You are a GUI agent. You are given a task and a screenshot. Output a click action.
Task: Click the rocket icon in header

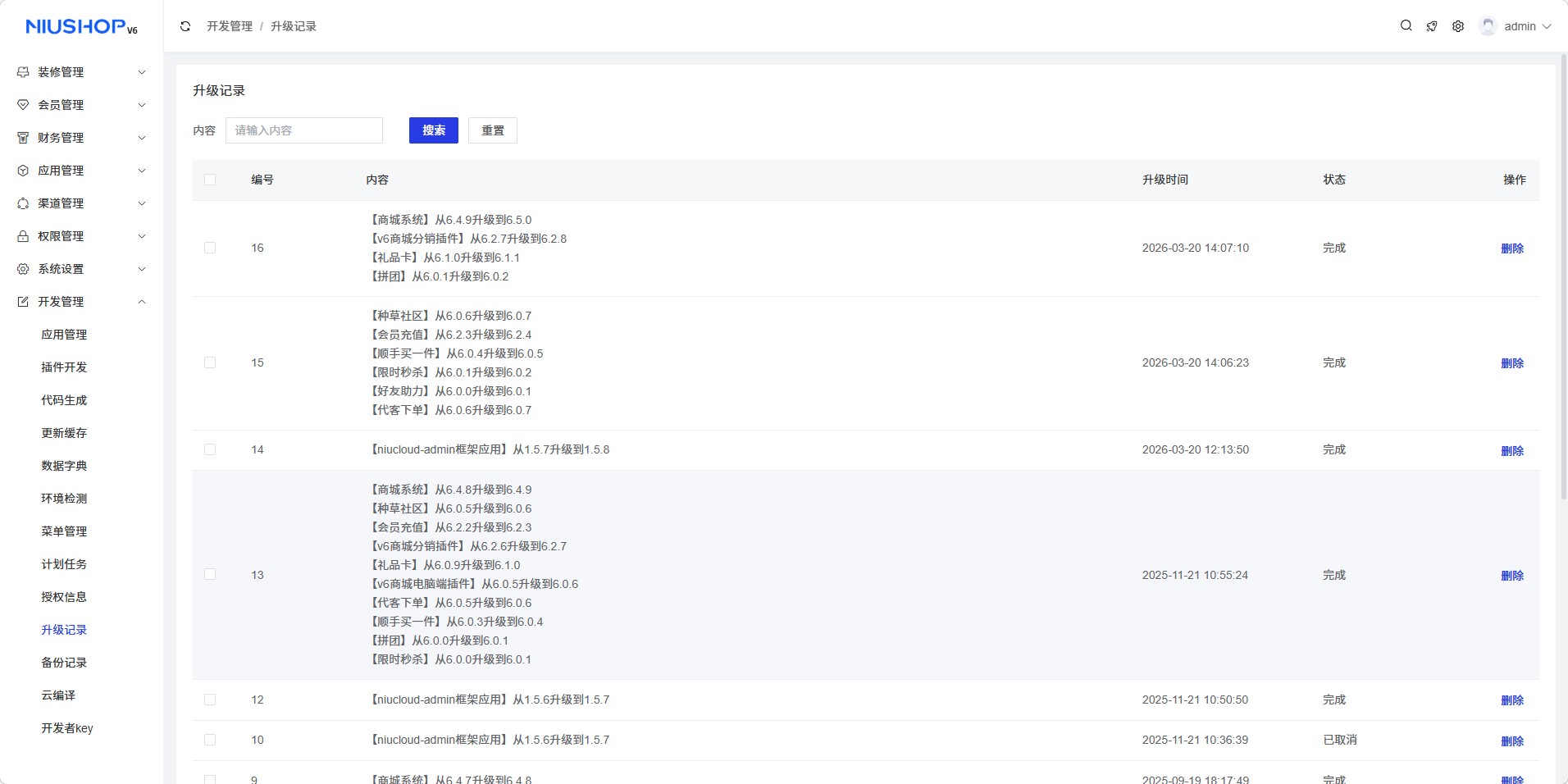[x=1432, y=26]
